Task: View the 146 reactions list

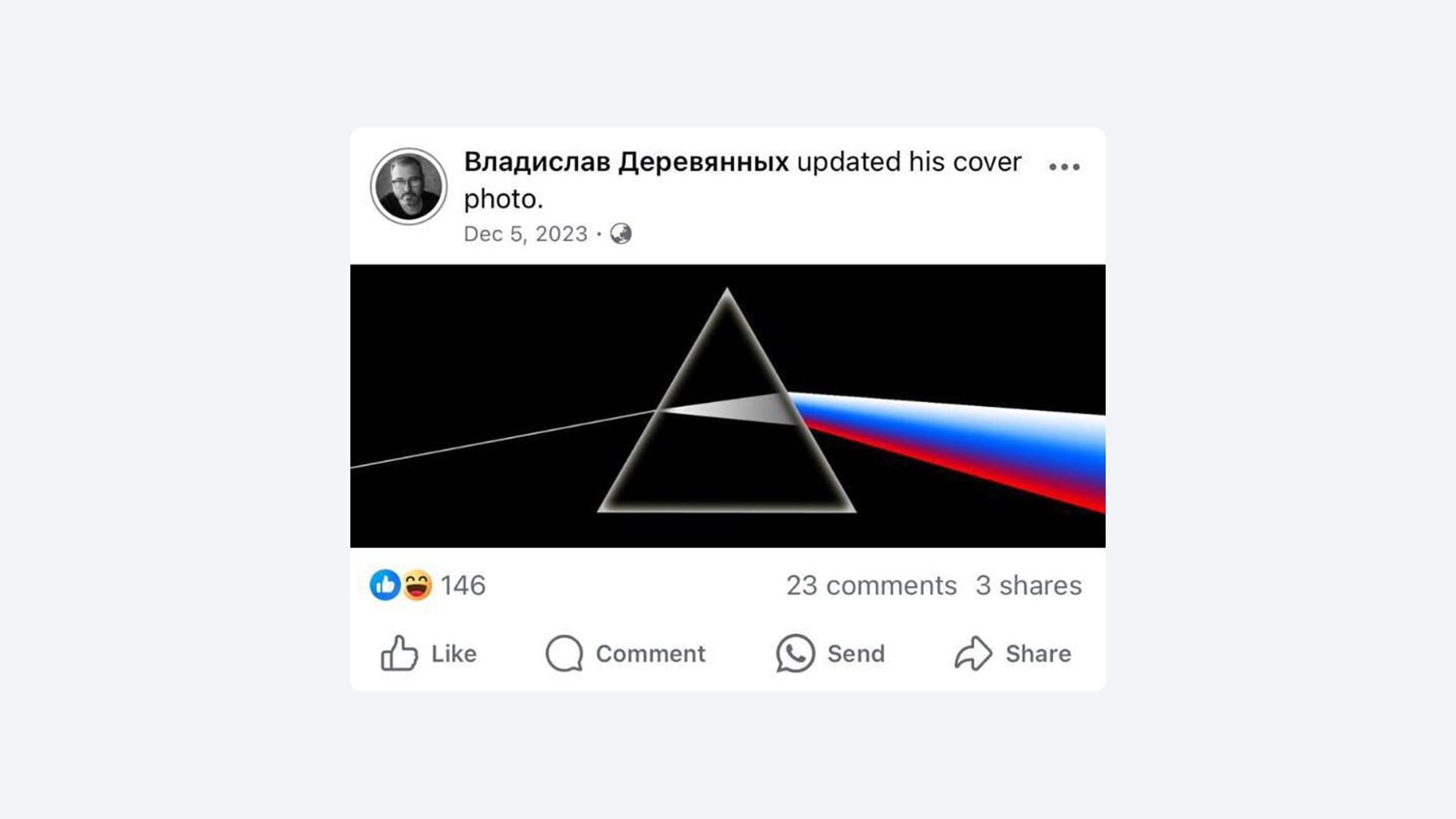Action: tap(463, 585)
